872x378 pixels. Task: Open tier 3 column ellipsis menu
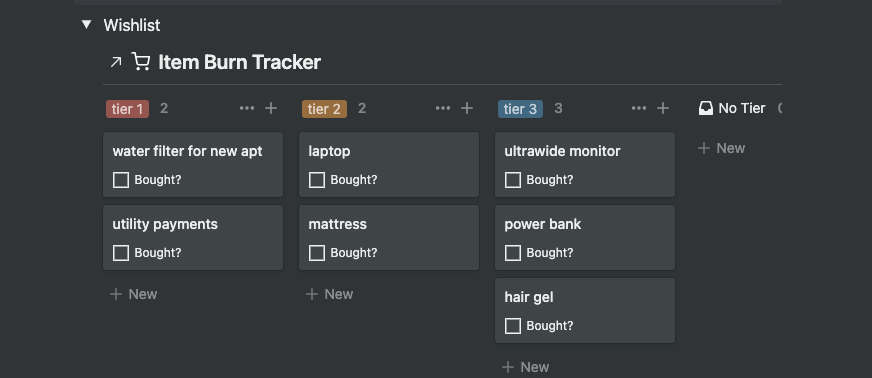639,108
